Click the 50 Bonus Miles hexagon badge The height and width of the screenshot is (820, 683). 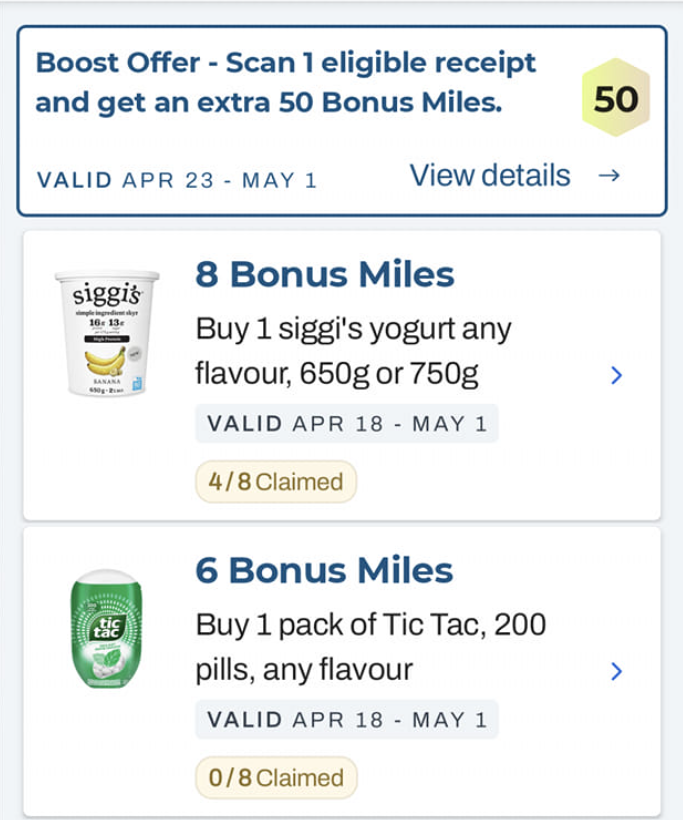[616, 100]
